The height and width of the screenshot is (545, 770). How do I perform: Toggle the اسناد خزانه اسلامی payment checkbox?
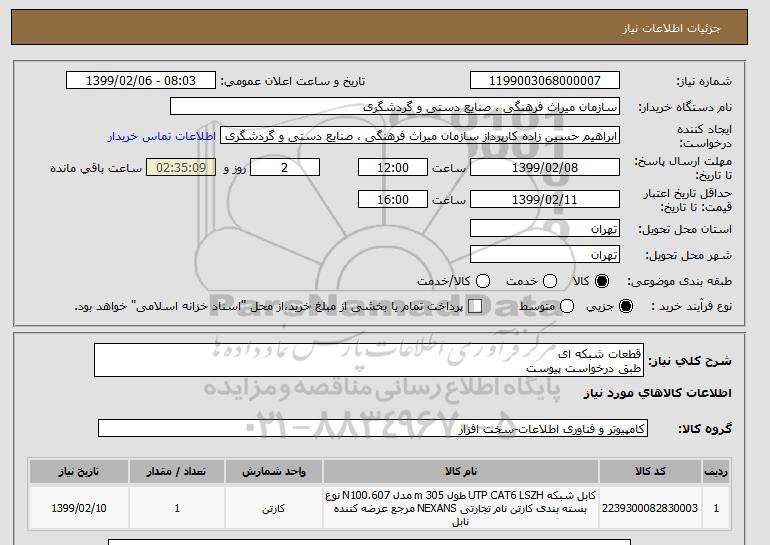point(475,306)
